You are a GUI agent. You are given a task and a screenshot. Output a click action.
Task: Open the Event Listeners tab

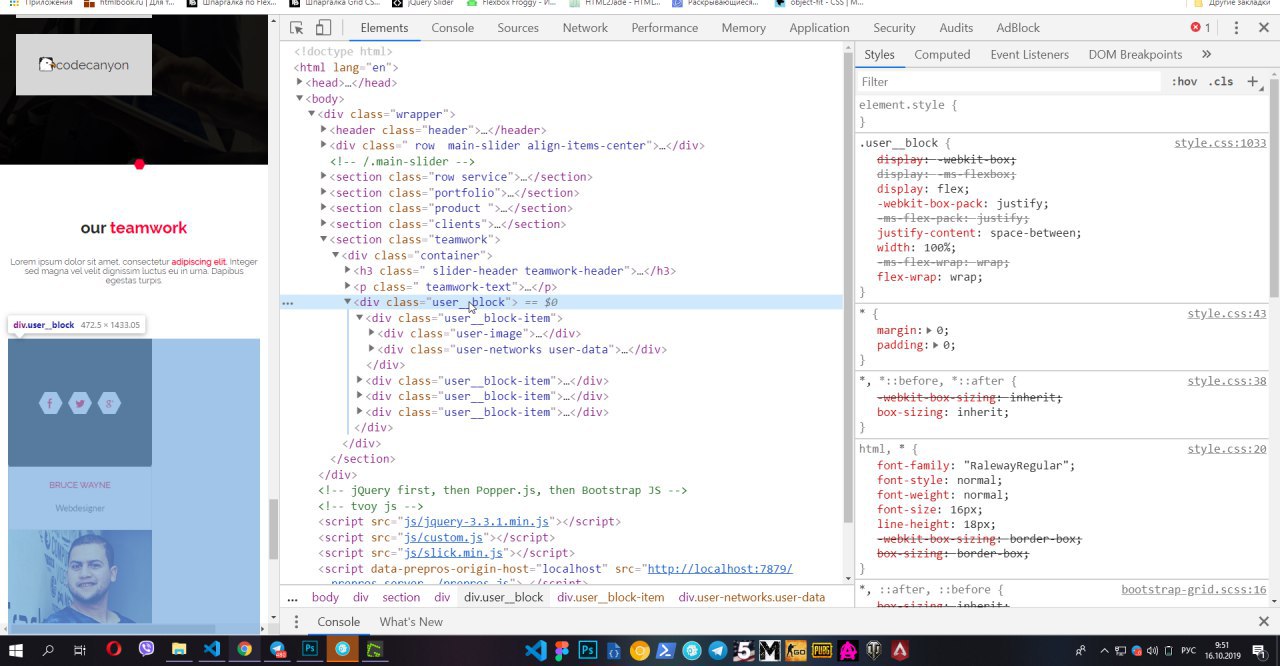pos(1030,55)
